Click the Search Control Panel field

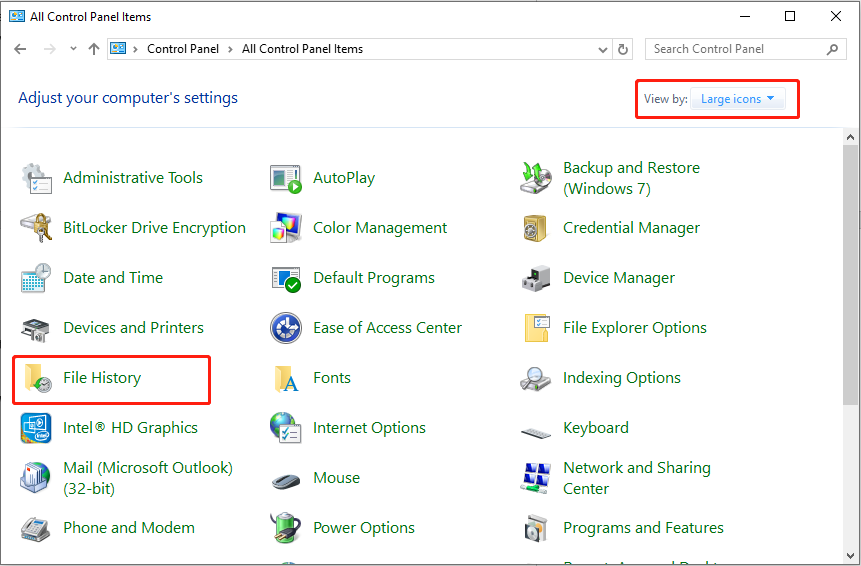pos(746,49)
